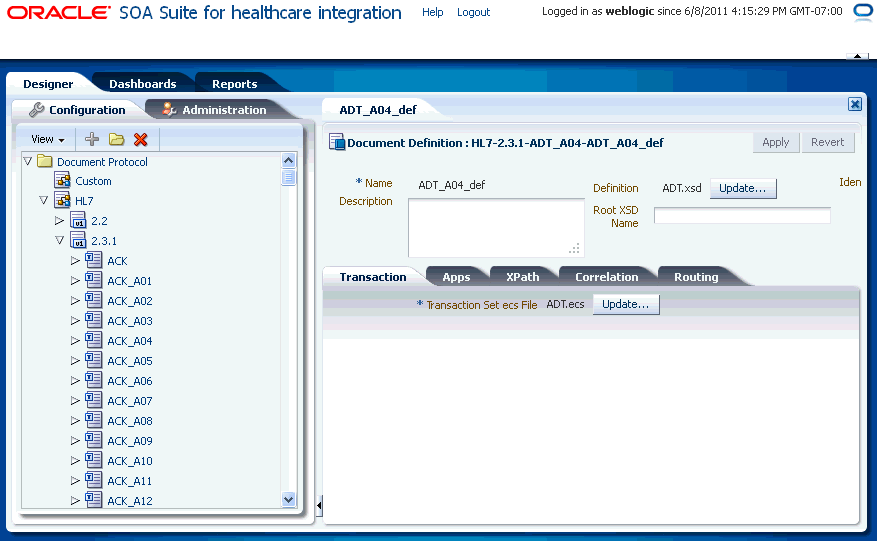Click the ACK_A04 document type icon
The height and width of the screenshot is (541, 877).
coord(93,340)
